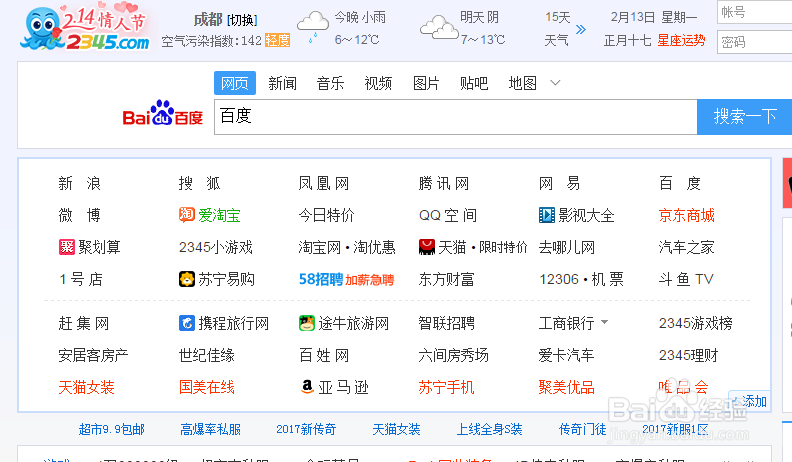
Task: Click the 途牛旅游网 cow icon
Action: click(x=307, y=323)
